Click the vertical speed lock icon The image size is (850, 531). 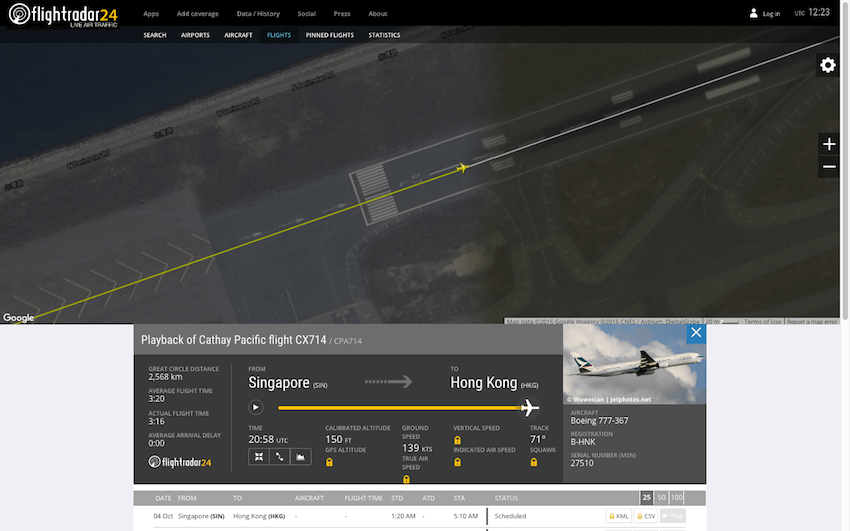(x=458, y=440)
